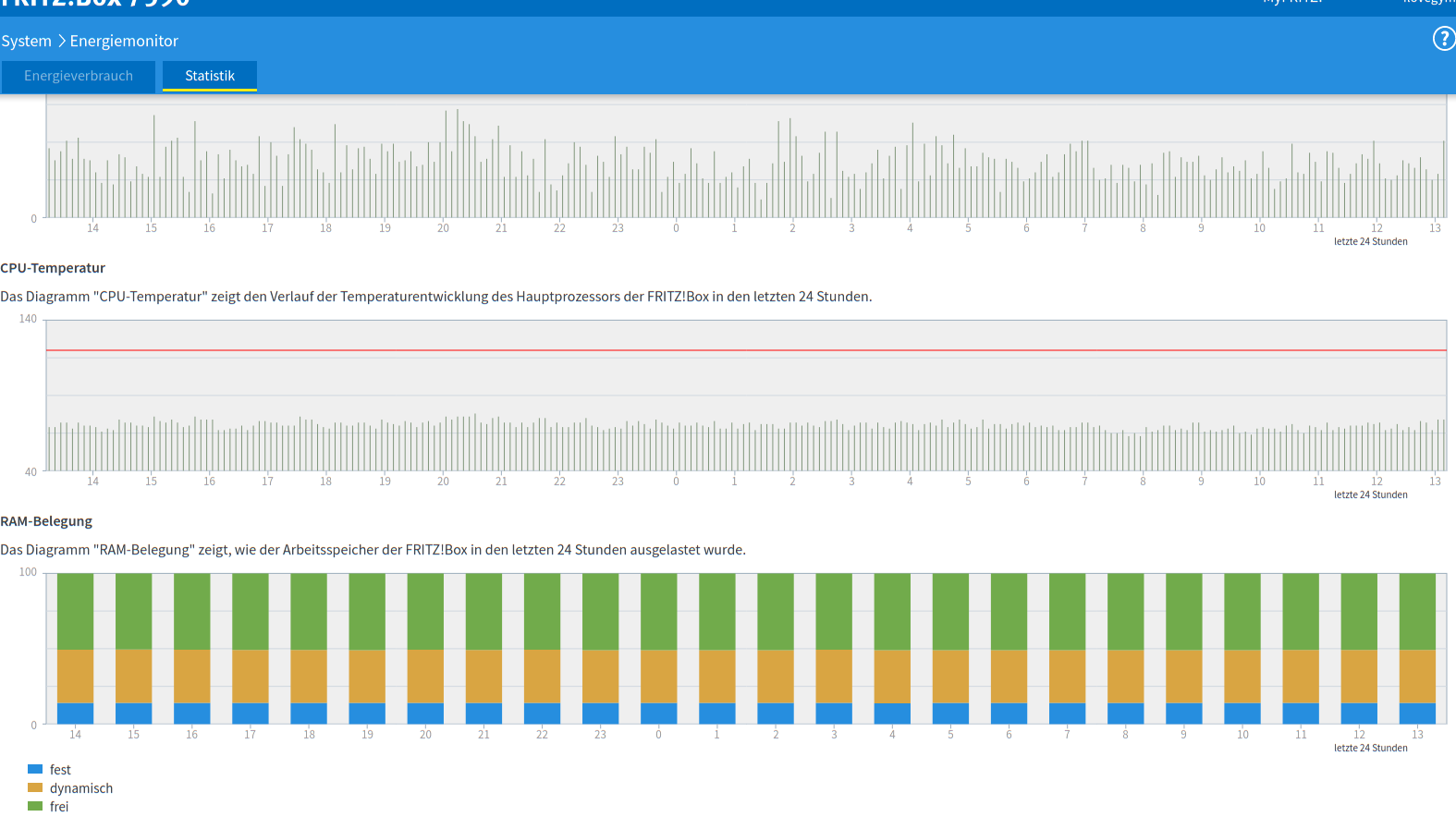Click the blue 'fest' legend swatch

coord(35,769)
